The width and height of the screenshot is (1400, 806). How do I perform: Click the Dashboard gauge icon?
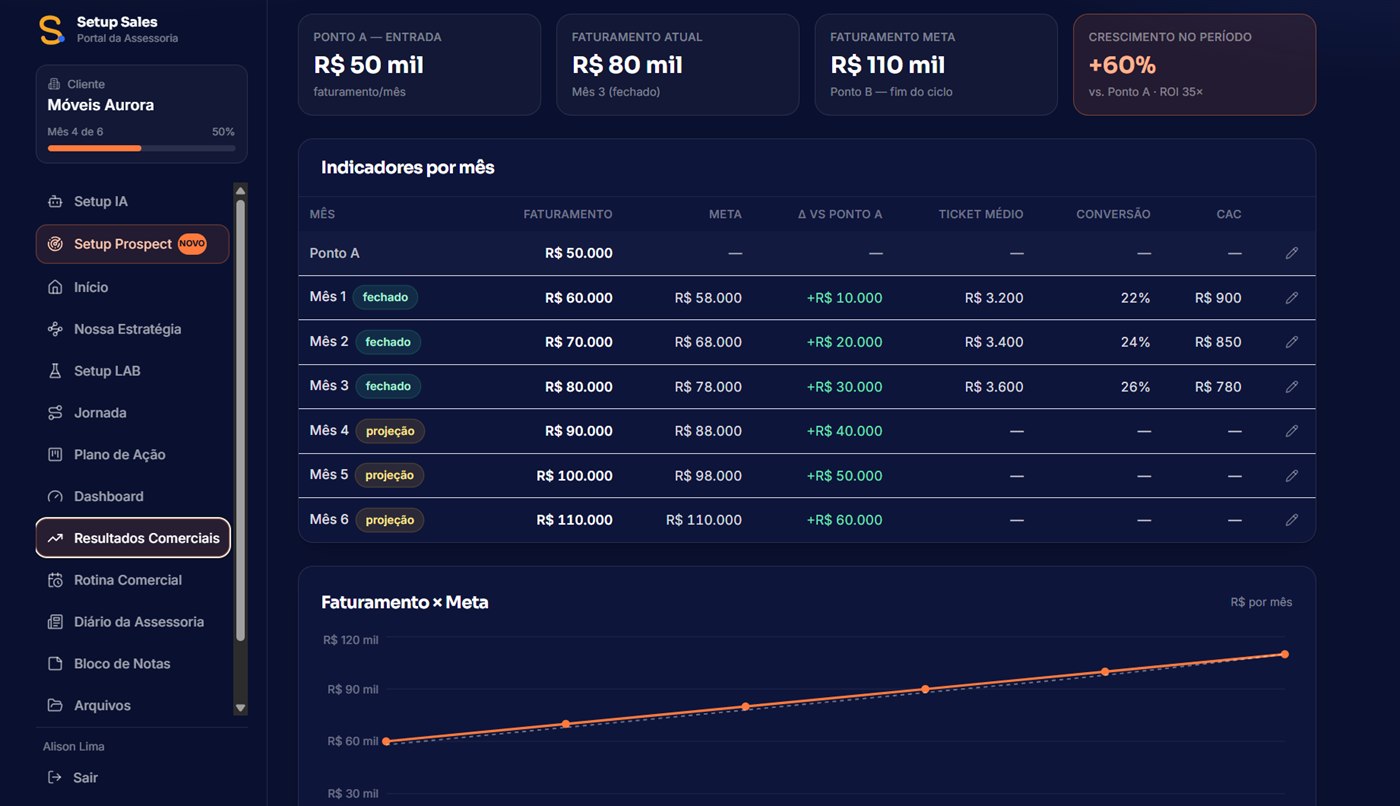55,497
